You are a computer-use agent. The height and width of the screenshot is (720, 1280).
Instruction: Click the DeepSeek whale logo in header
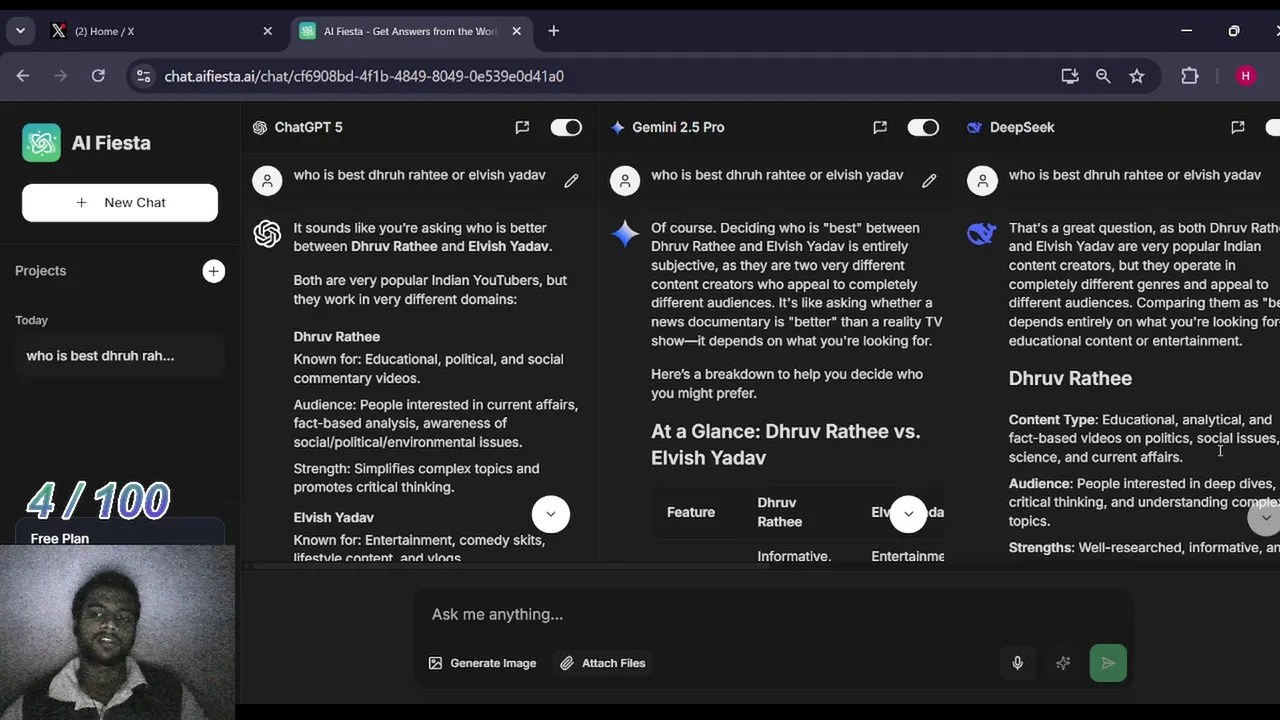coord(975,127)
